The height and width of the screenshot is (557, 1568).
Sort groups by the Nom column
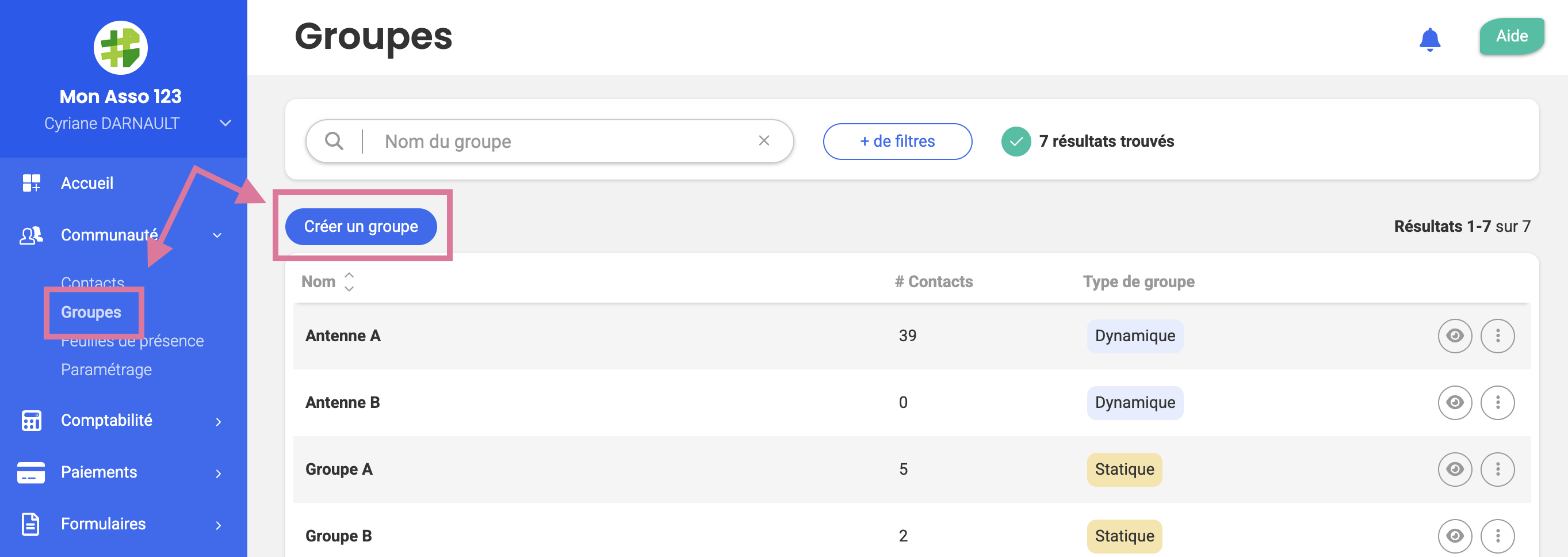pos(349,282)
